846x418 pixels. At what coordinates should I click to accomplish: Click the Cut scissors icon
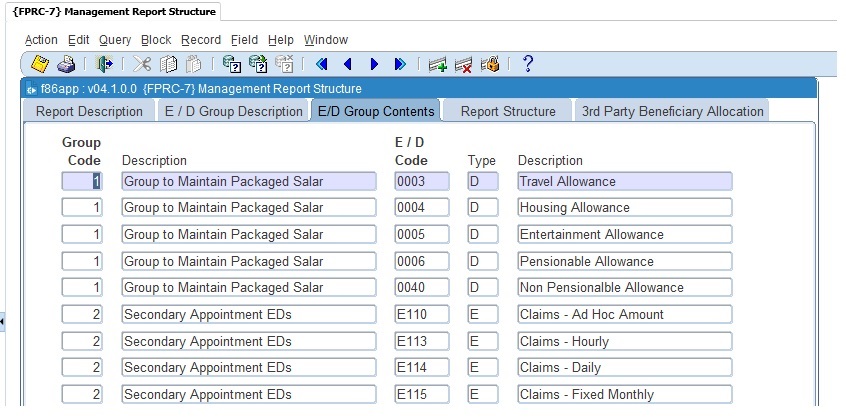(142, 65)
